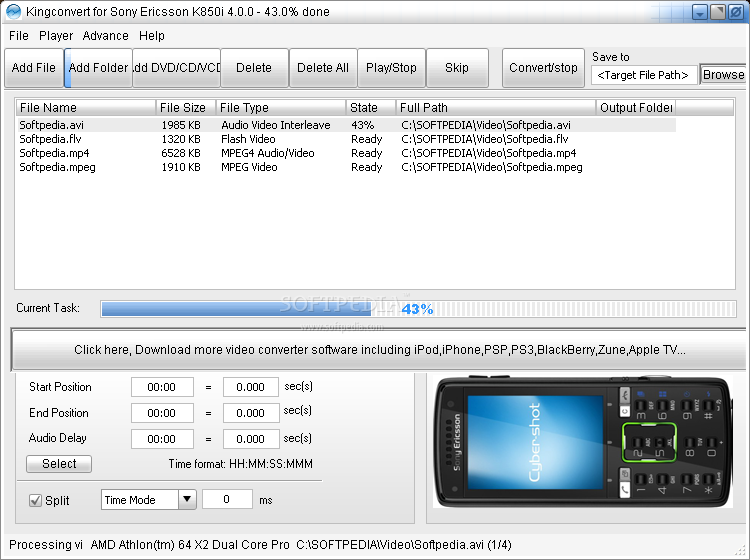Click the Target File Path field
This screenshot has width=750, height=560.
pos(644,75)
